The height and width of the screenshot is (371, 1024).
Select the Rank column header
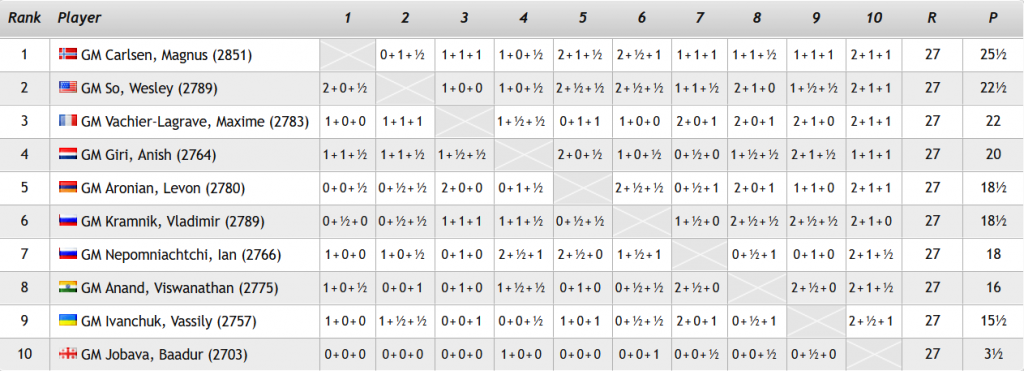(25, 18)
